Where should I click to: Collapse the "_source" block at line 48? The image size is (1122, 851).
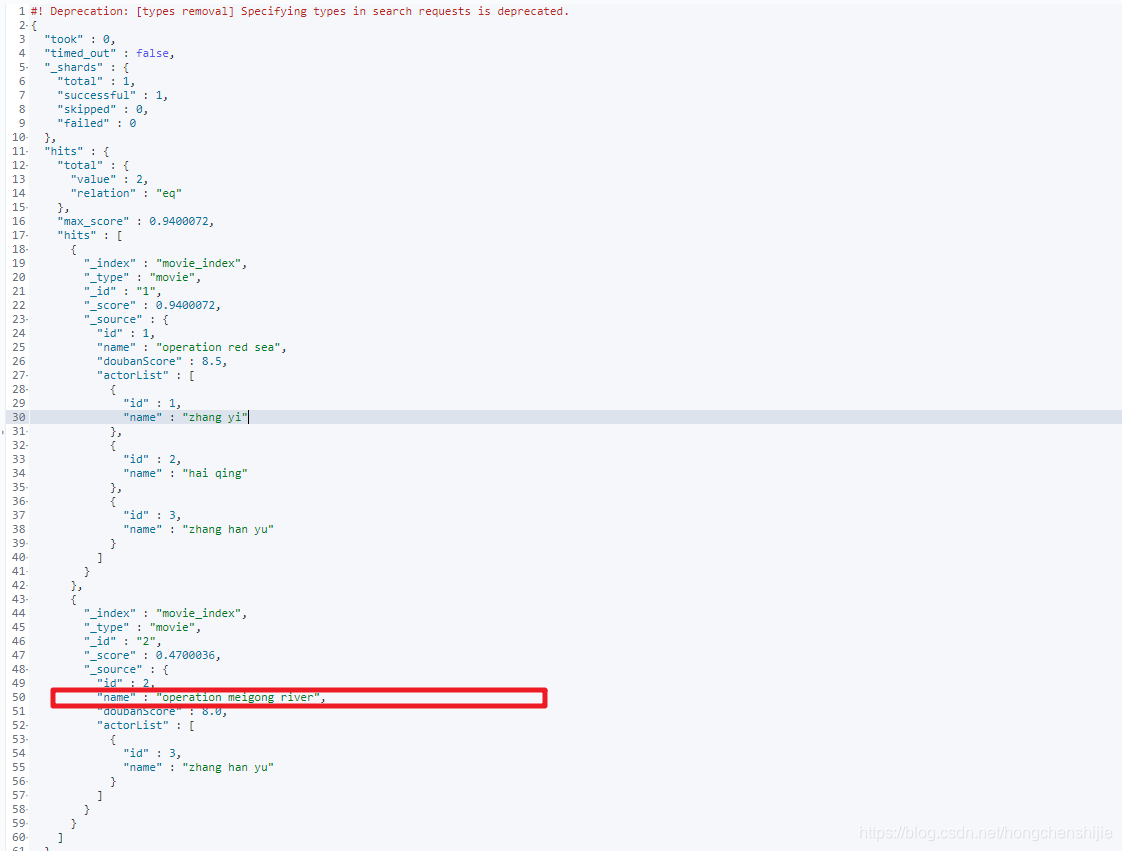click(27, 669)
